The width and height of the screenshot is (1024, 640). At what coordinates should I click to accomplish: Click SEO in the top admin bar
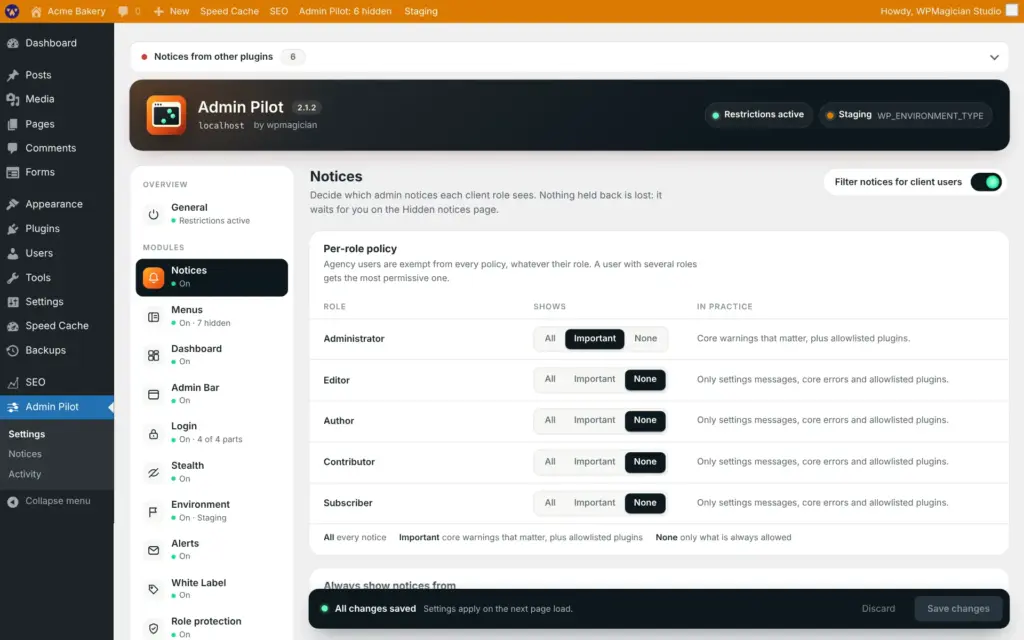point(279,11)
